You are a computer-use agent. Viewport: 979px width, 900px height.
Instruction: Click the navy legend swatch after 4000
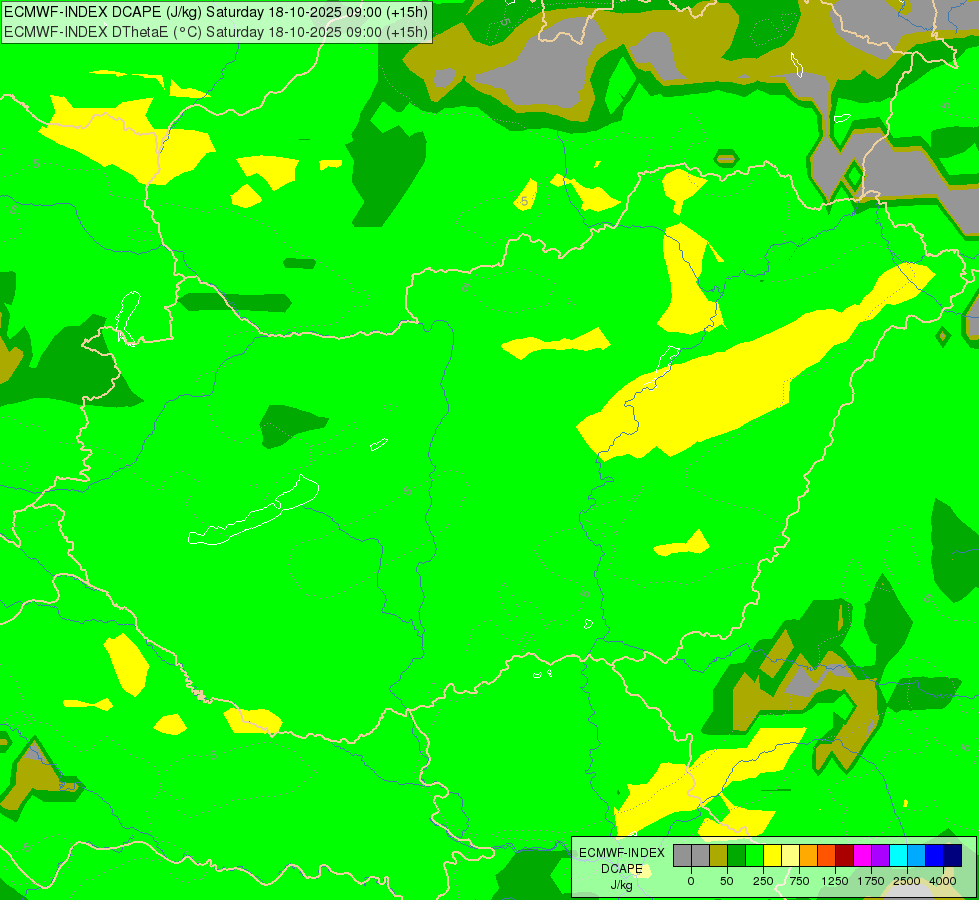click(x=952, y=856)
